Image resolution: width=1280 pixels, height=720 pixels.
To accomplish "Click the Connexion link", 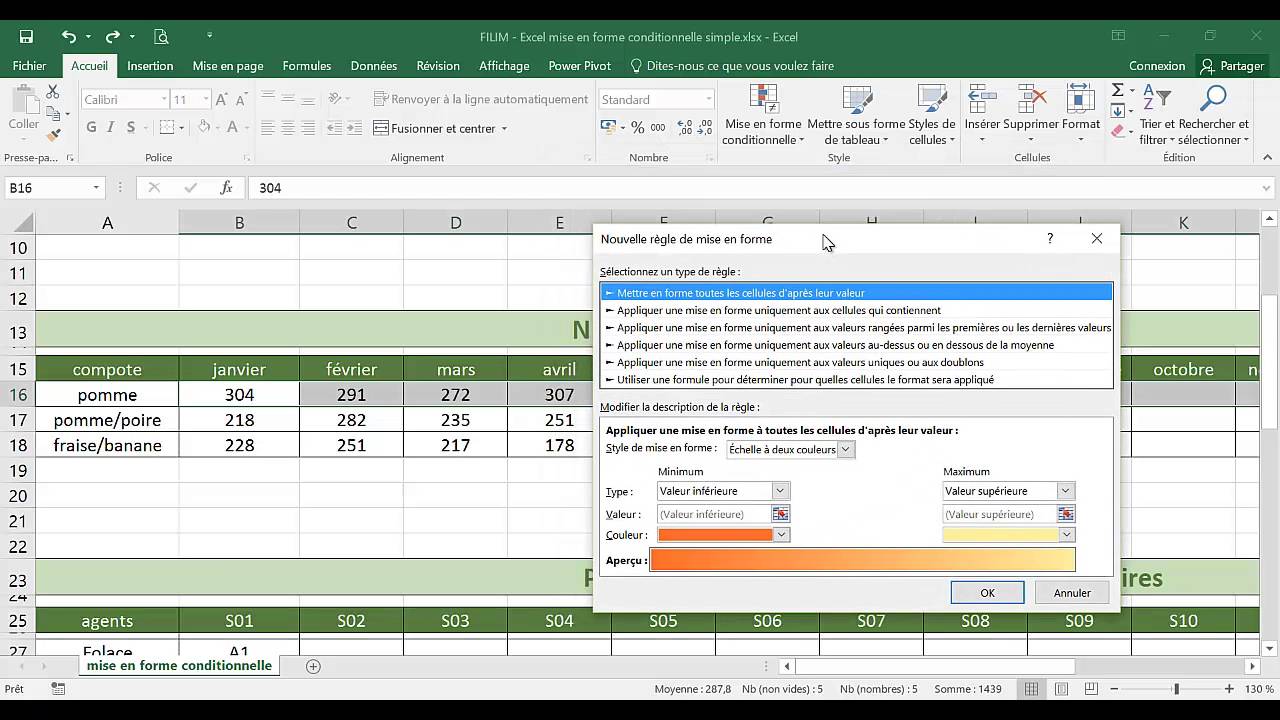I will [x=1157, y=66].
